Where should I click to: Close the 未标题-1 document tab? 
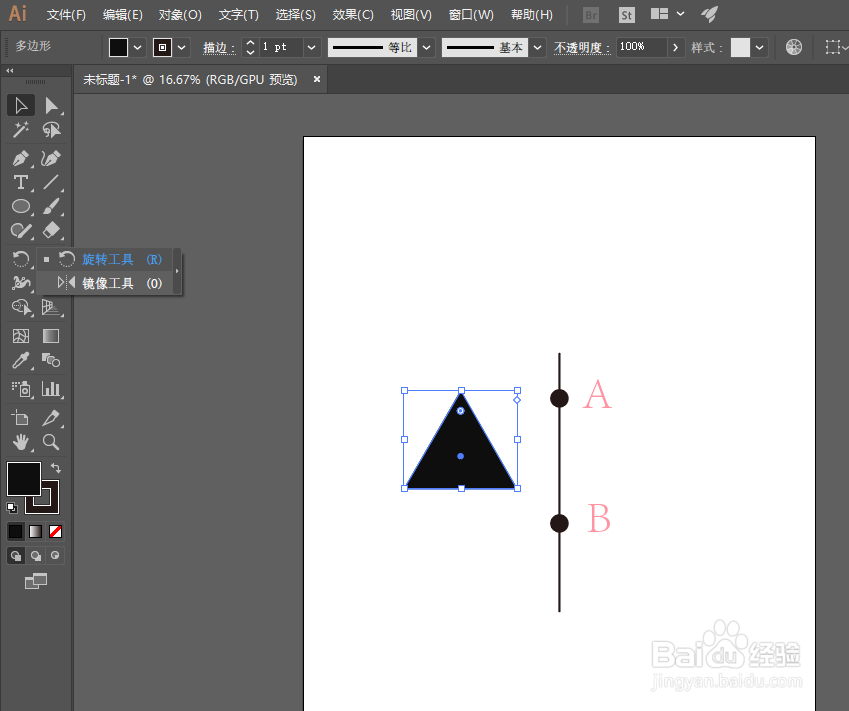click(317, 79)
